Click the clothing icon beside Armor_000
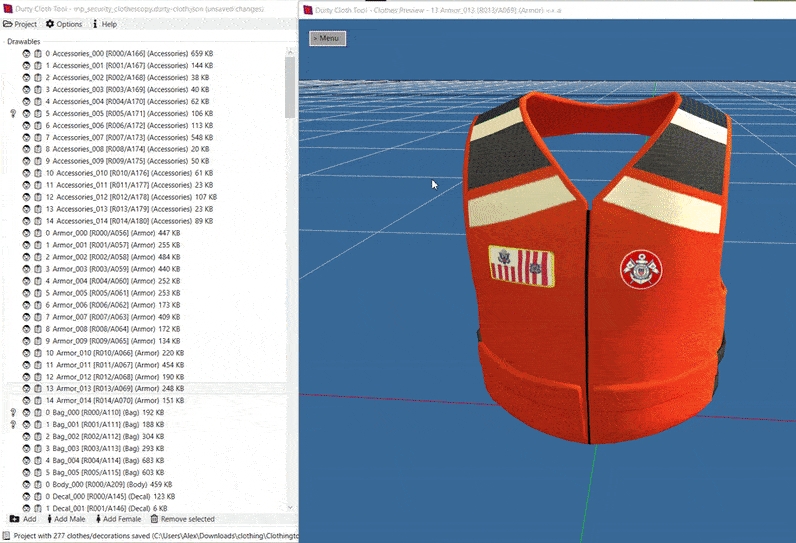The height and width of the screenshot is (543, 796). (x=37, y=232)
